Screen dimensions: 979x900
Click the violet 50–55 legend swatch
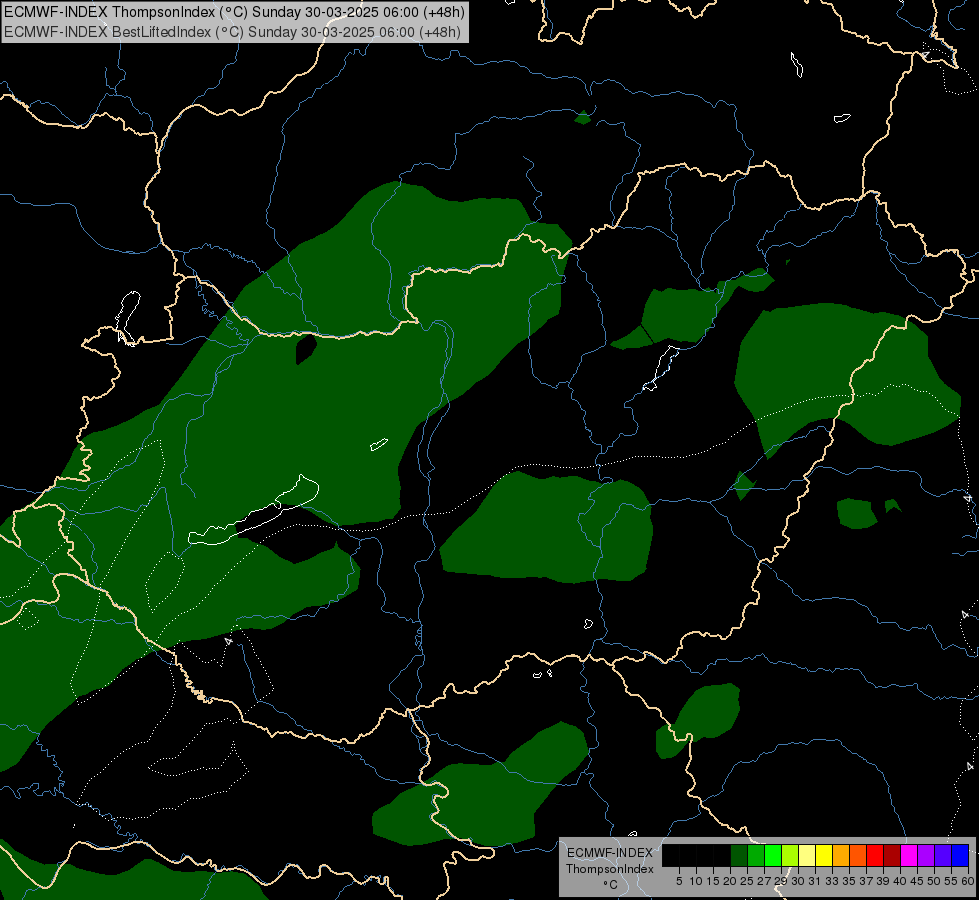point(943,855)
